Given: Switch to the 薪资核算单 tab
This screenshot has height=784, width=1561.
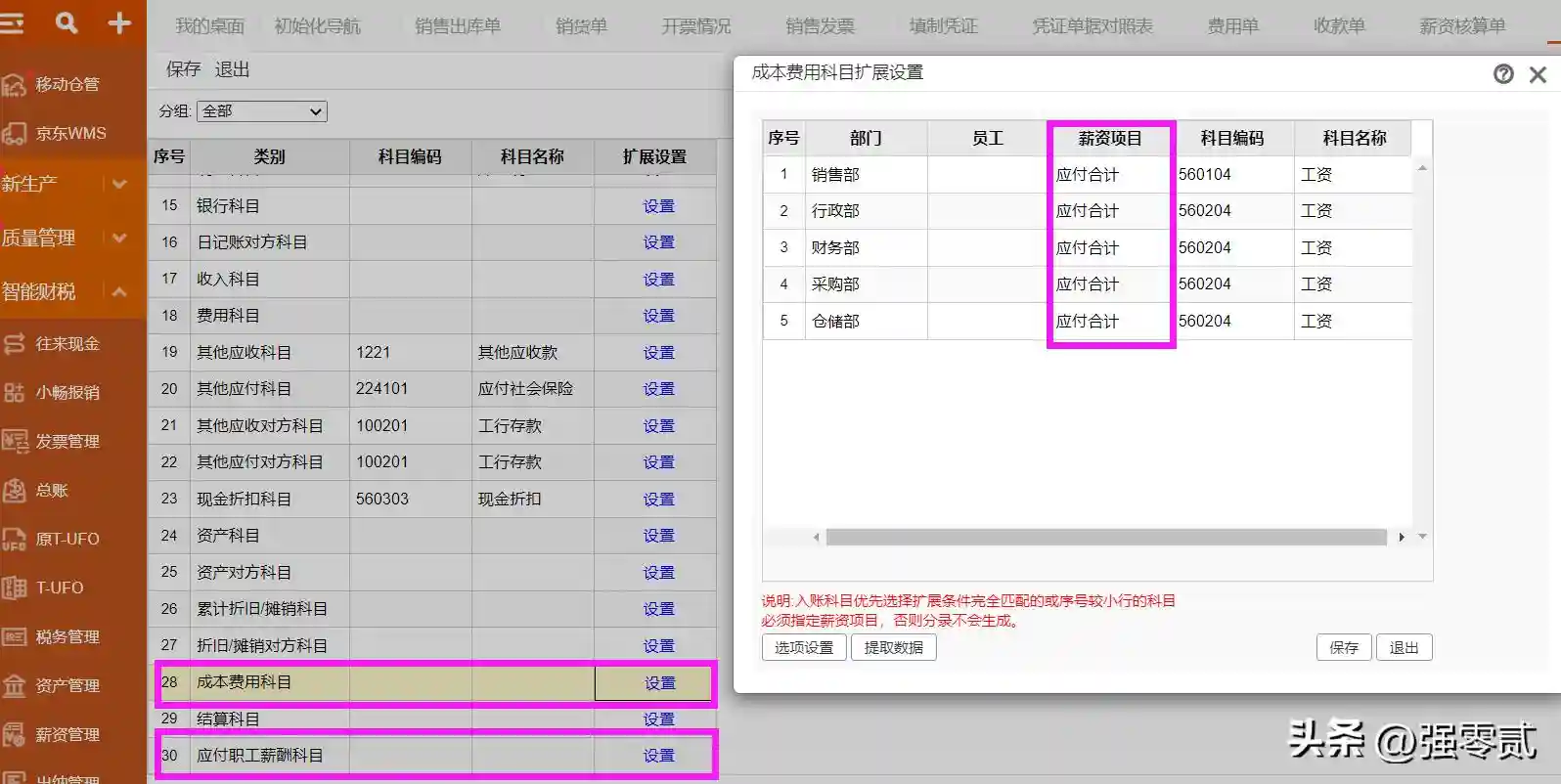Looking at the screenshot, I should click(1461, 26).
